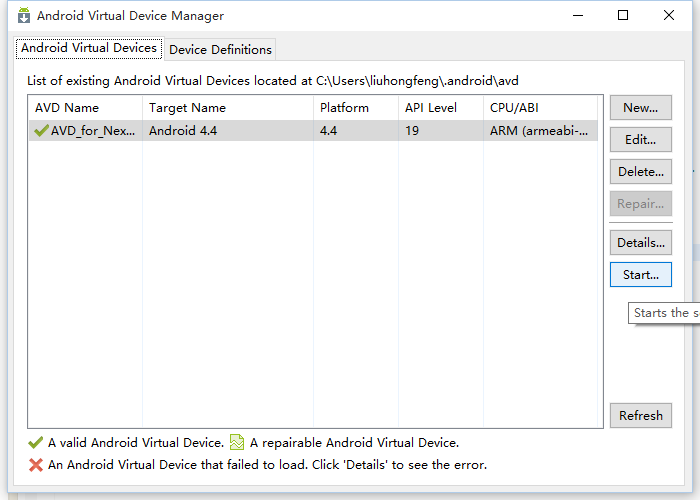
Task: View Details... of the selected AVD
Action: 640,243
